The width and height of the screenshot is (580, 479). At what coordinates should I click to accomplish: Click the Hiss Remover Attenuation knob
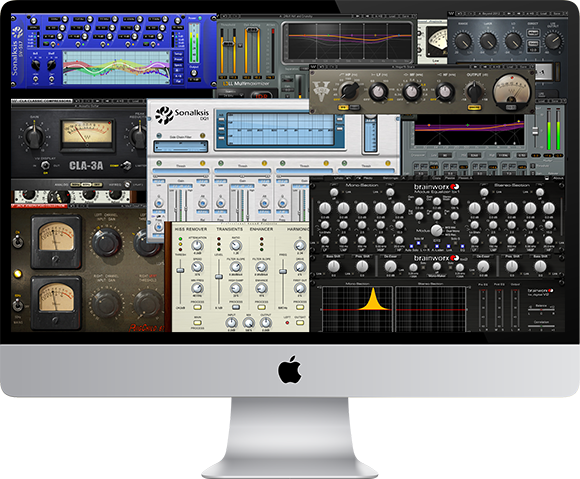point(197,246)
